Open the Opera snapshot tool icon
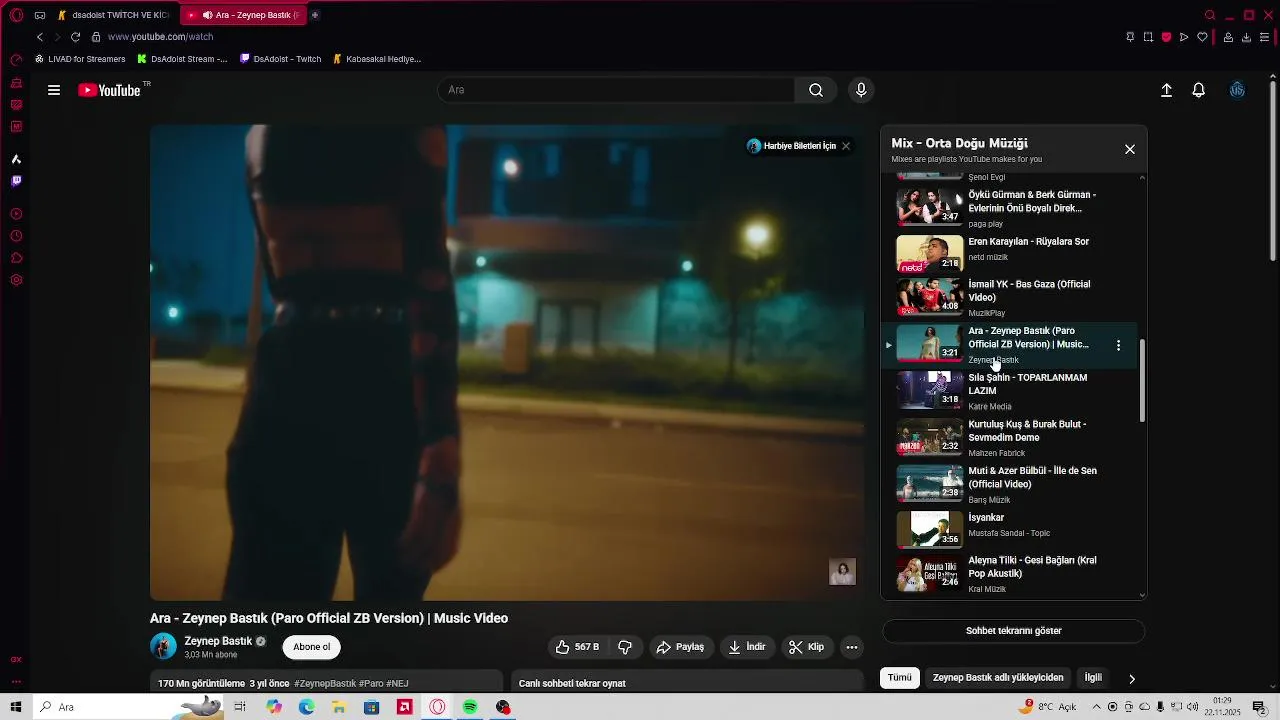The height and width of the screenshot is (720, 1280). (1148, 37)
